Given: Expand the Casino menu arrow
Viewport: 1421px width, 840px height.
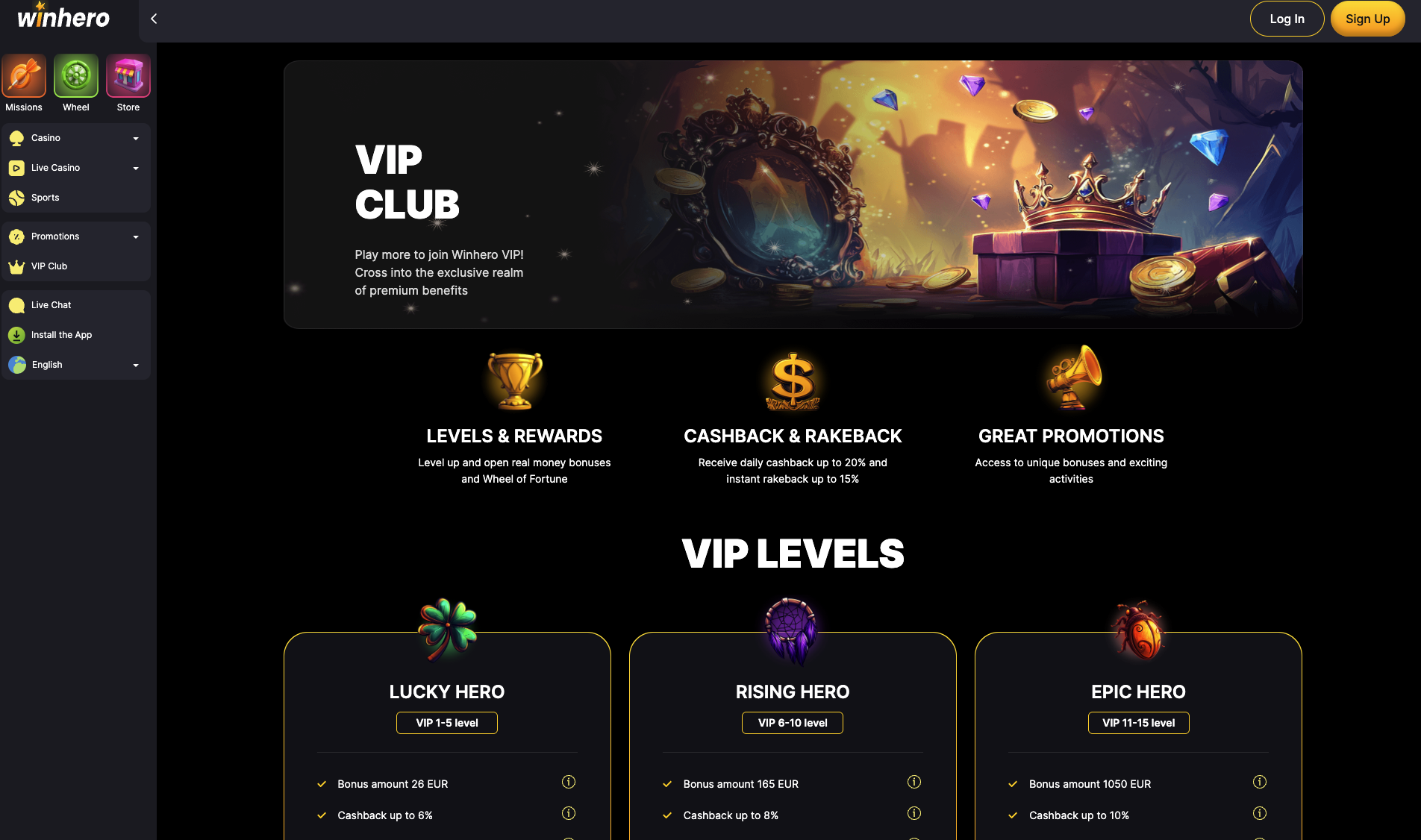Looking at the screenshot, I should coord(136,138).
